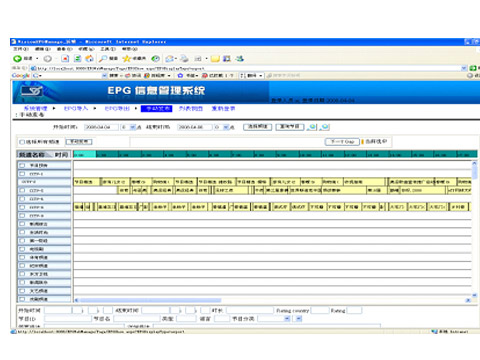Screen dimensions: 480x360
Task: Click the 查询节目 button
Action: tap(290, 127)
